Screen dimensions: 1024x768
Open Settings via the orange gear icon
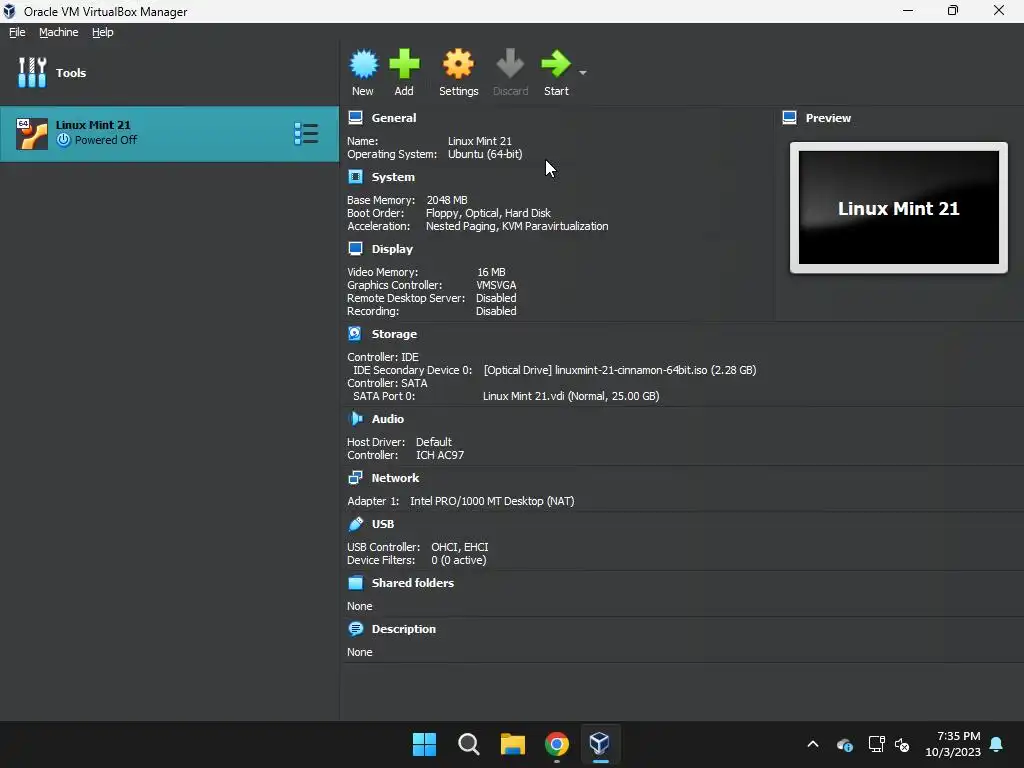(458, 64)
